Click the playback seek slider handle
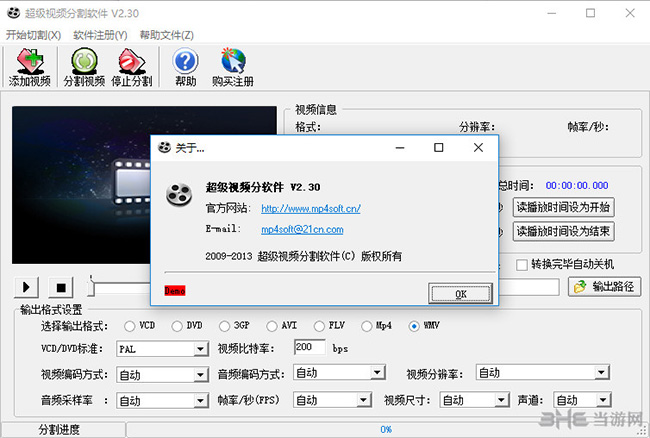This screenshot has height=438, width=650. [x=91, y=286]
